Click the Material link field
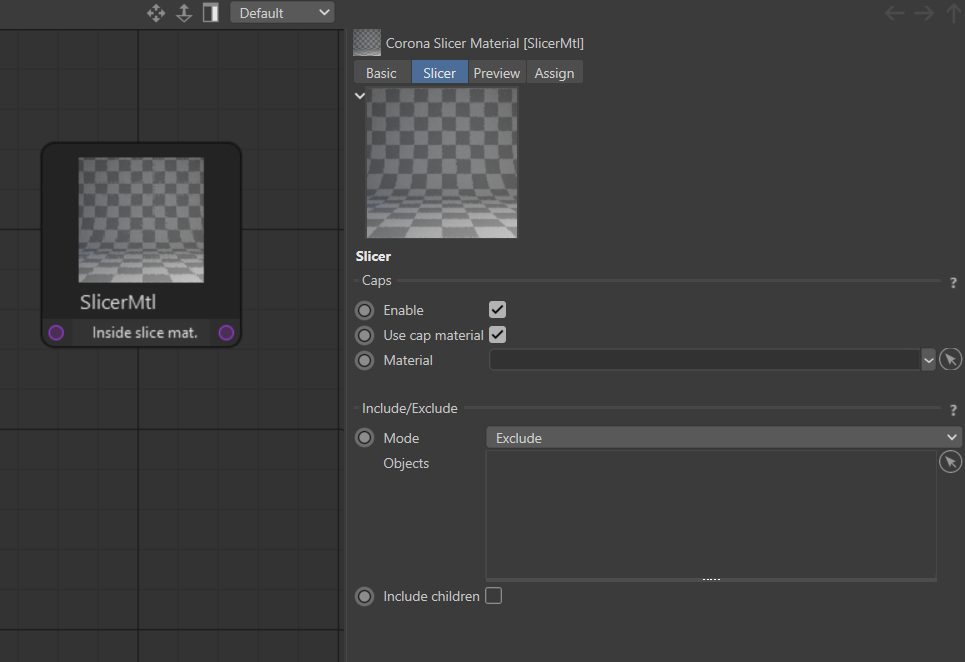Image resolution: width=965 pixels, height=662 pixels. coord(705,360)
